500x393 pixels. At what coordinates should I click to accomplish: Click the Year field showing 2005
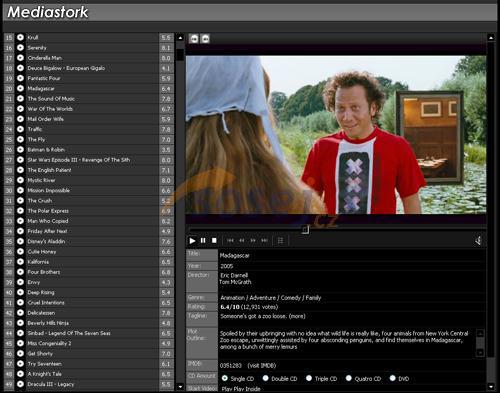coord(352,266)
